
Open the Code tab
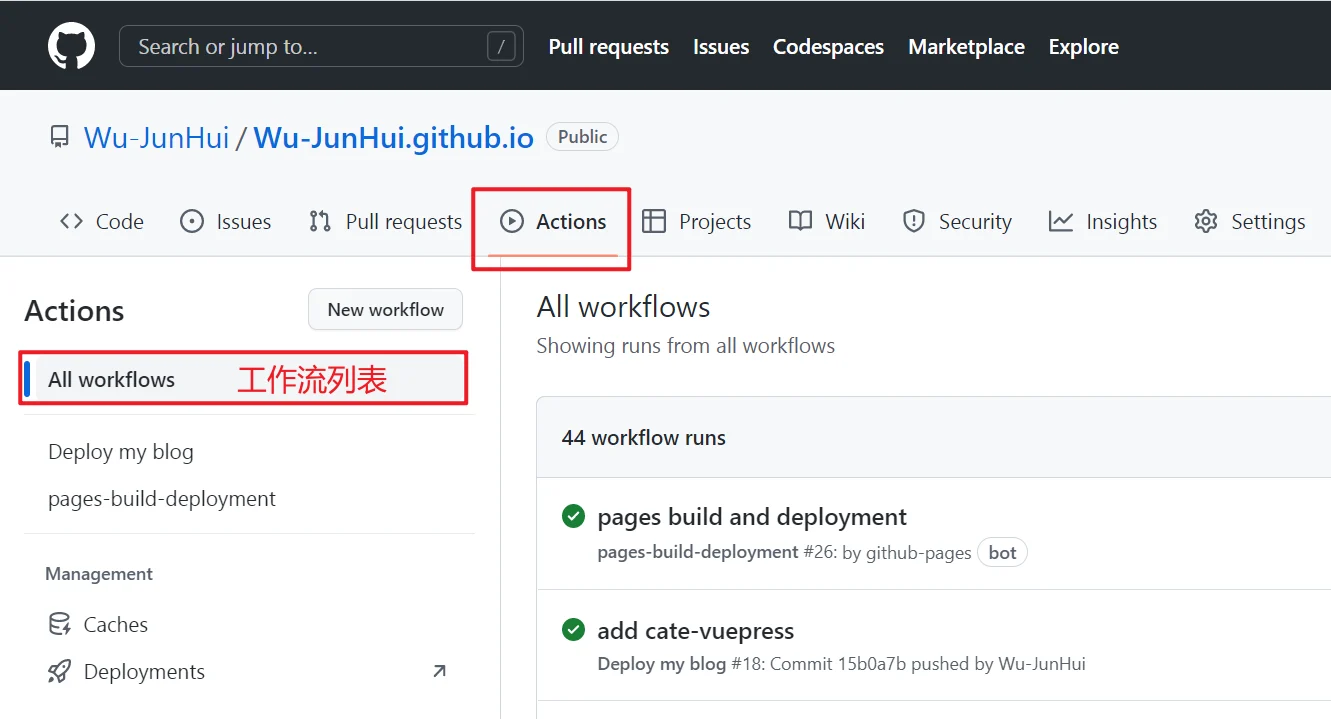coord(101,221)
